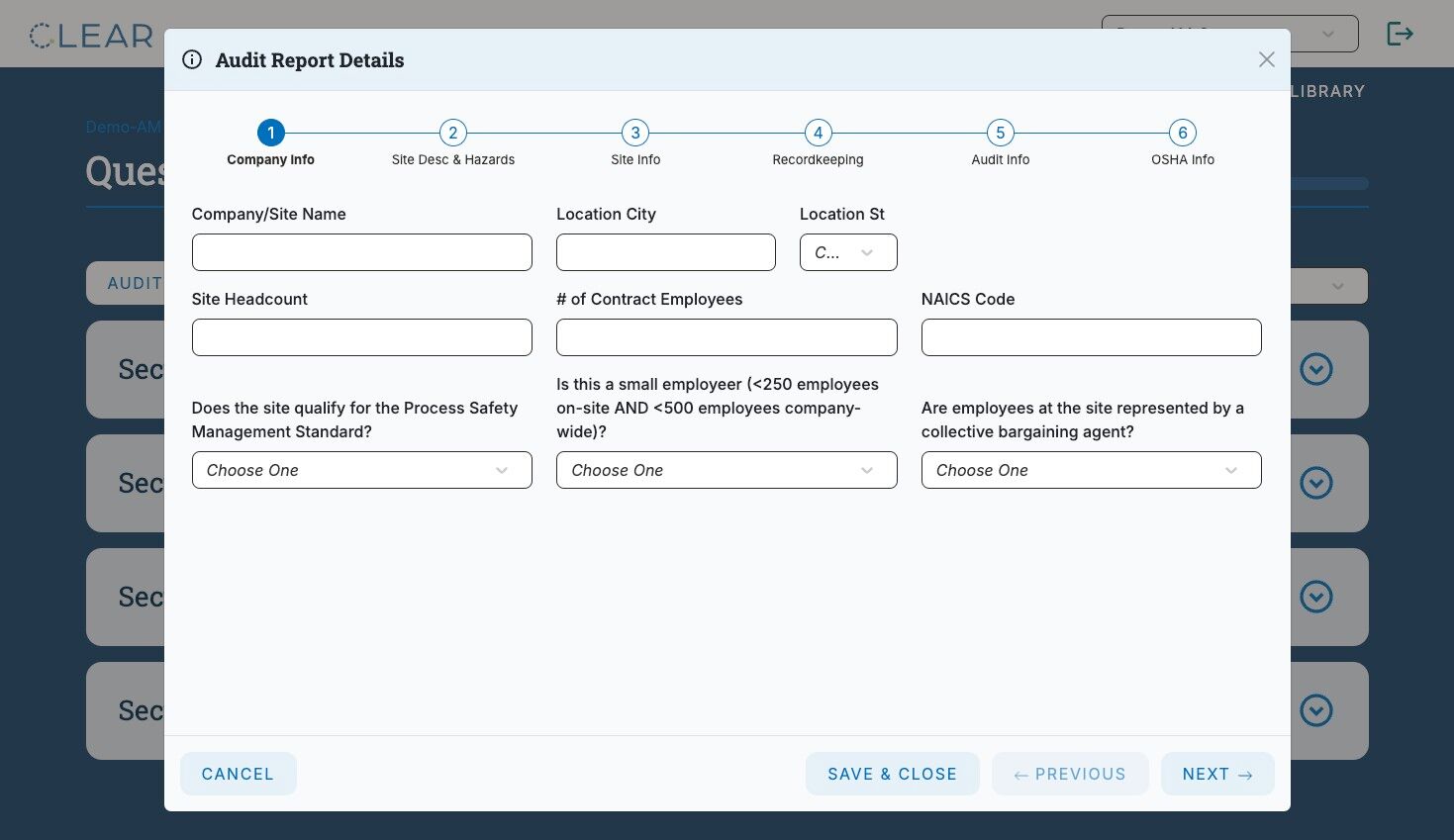Image resolution: width=1454 pixels, height=840 pixels.
Task: Cancel the audit report dialog
Action: [238, 774]
